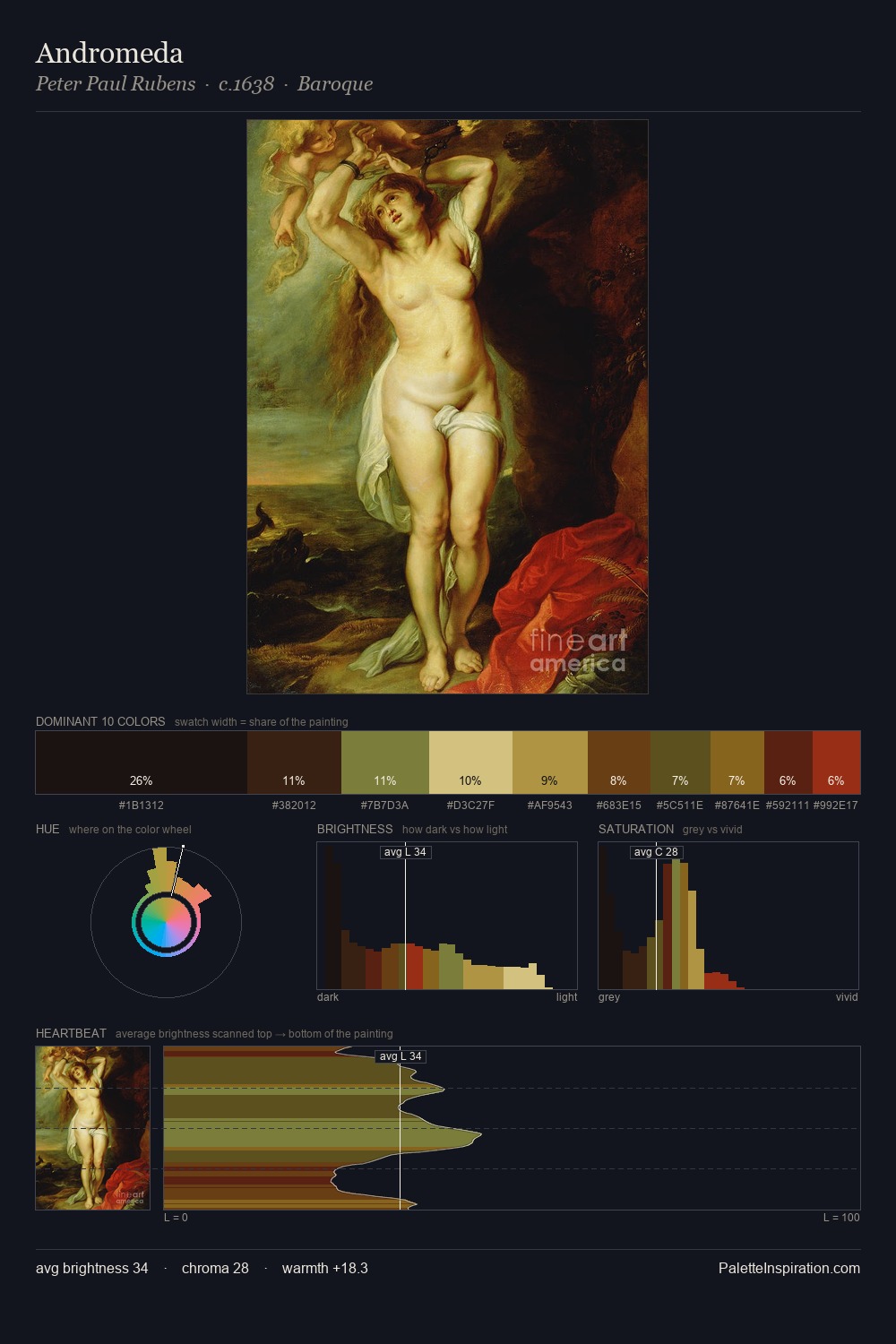Click the DOMINANT 10 COLORS heading
Image resolution: width=896 pixels, height=1344 pixels.
coord(100,721)
